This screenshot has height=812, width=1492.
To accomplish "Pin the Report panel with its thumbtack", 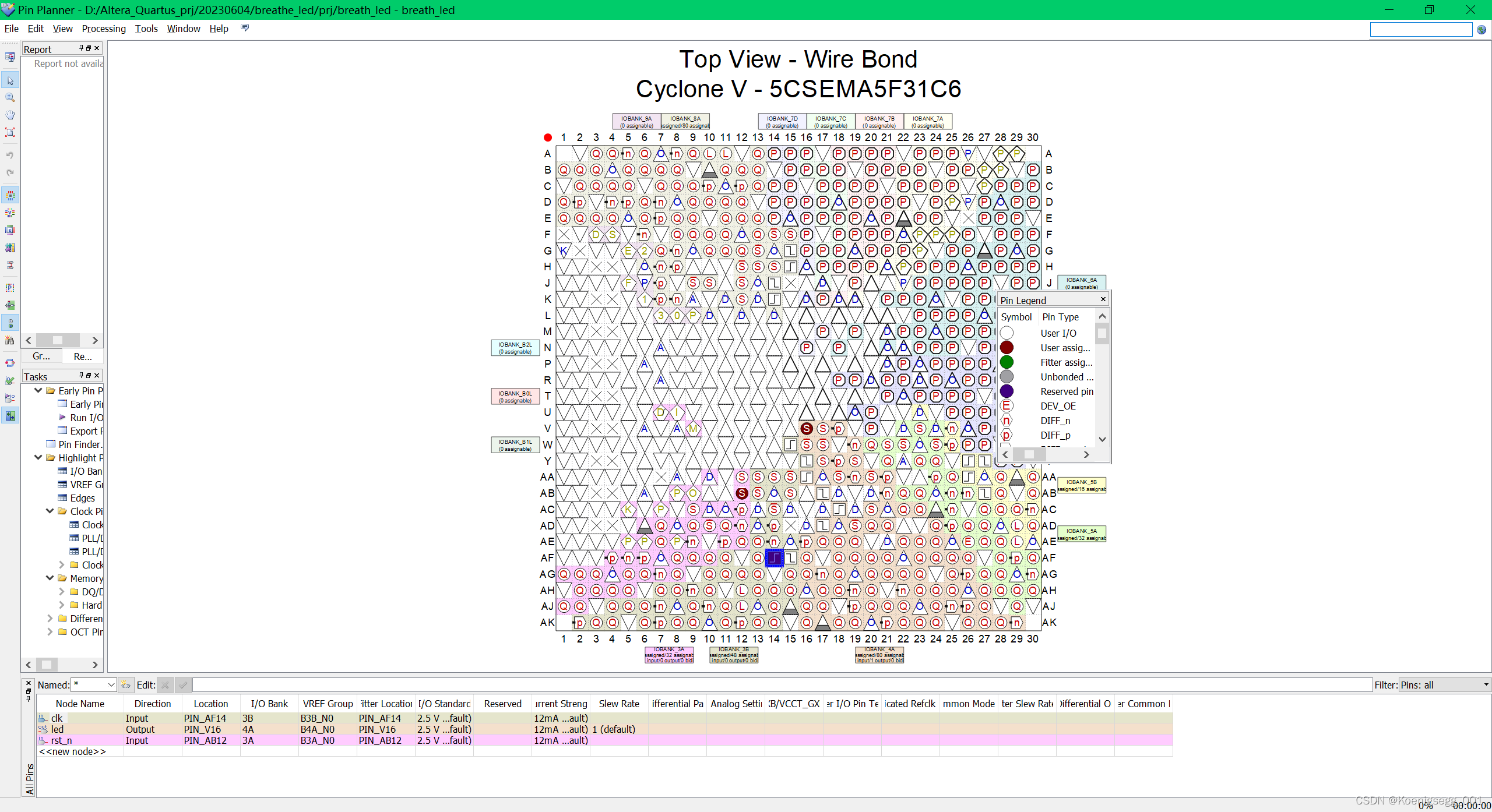I will [x=80, y=48].
